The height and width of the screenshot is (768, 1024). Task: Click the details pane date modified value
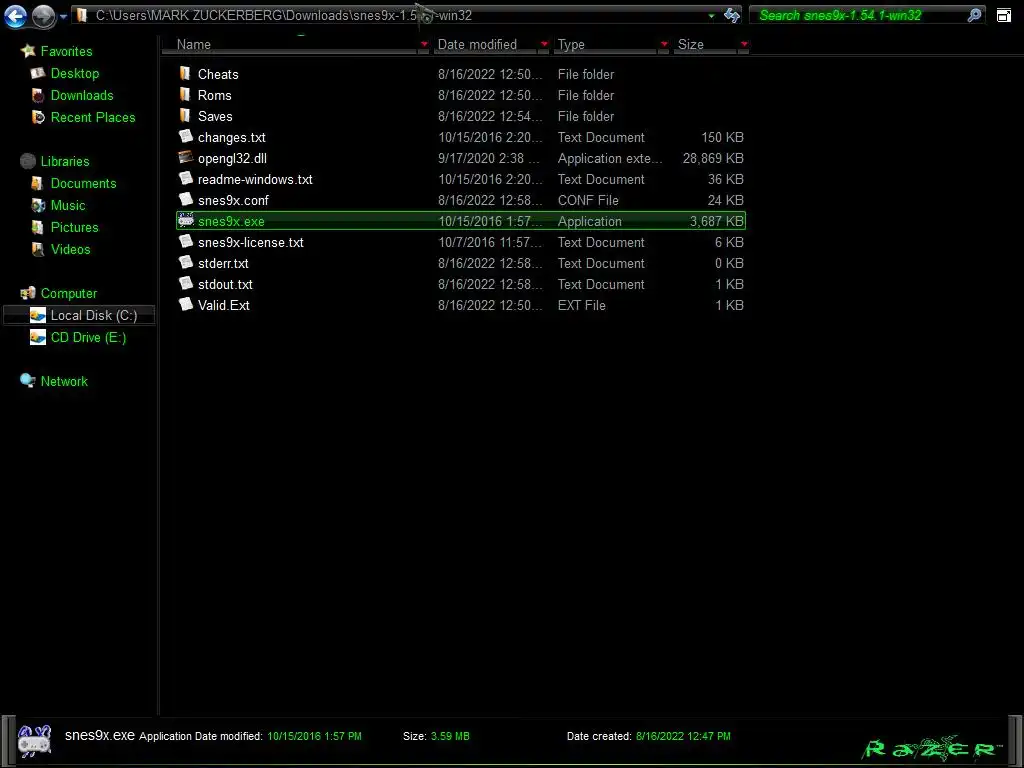click(314, 736)
